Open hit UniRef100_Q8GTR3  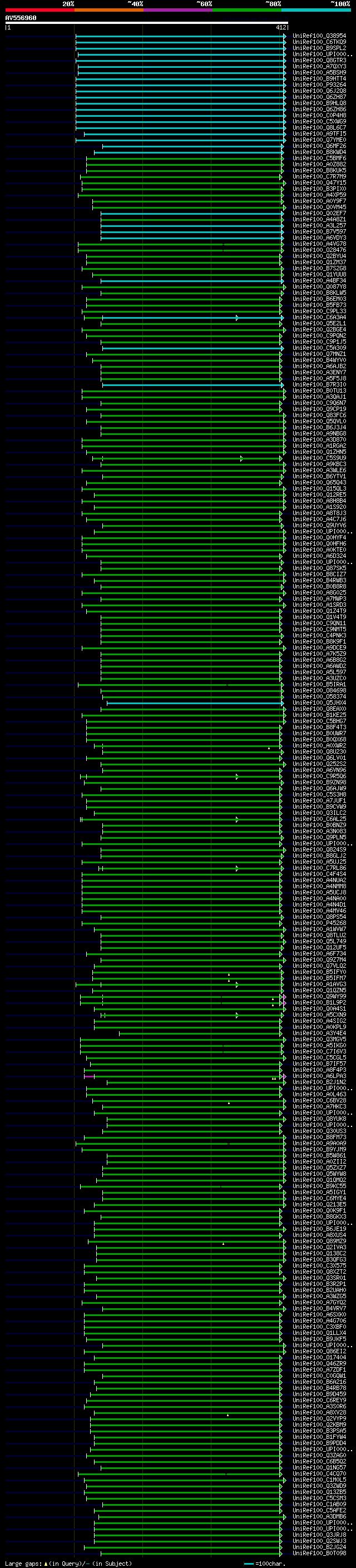pos(319,60)
